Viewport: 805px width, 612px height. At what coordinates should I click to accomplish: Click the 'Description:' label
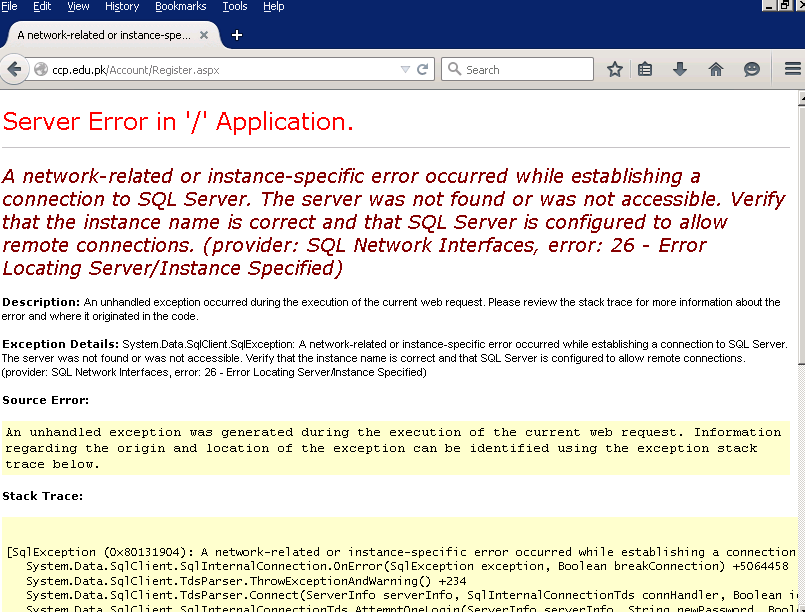41,302
